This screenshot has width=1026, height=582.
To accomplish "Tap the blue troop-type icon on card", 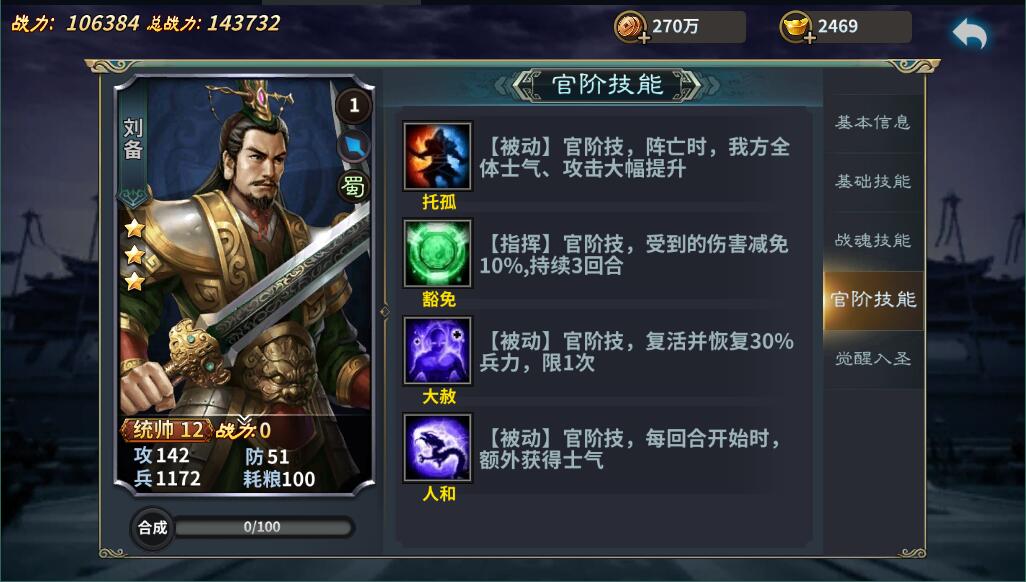I will [353, 146].
